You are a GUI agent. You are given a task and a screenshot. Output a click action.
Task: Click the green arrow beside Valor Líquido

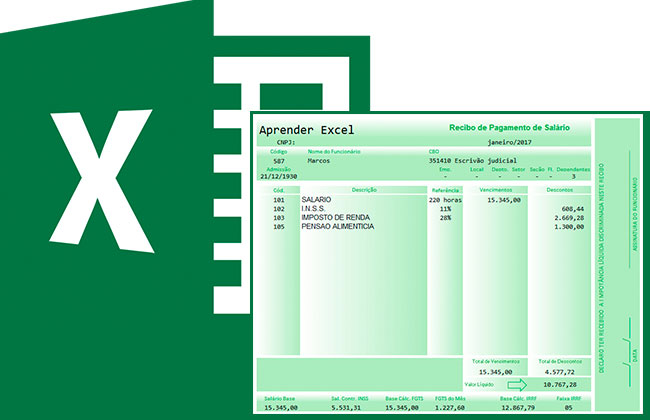[517, 385]
